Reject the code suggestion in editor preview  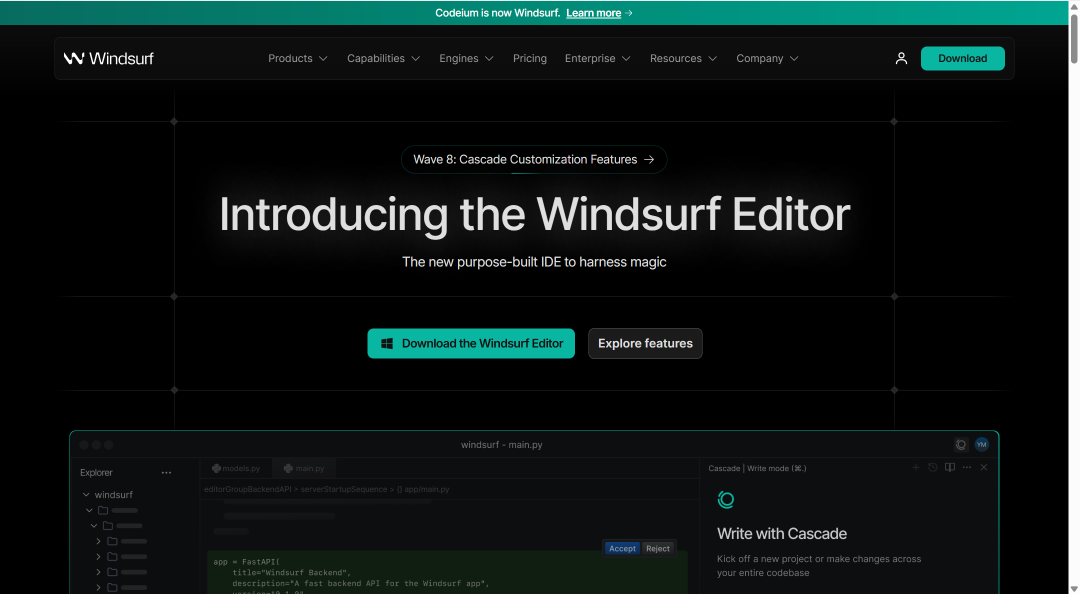pyautogui.click(x=658, y=549)
